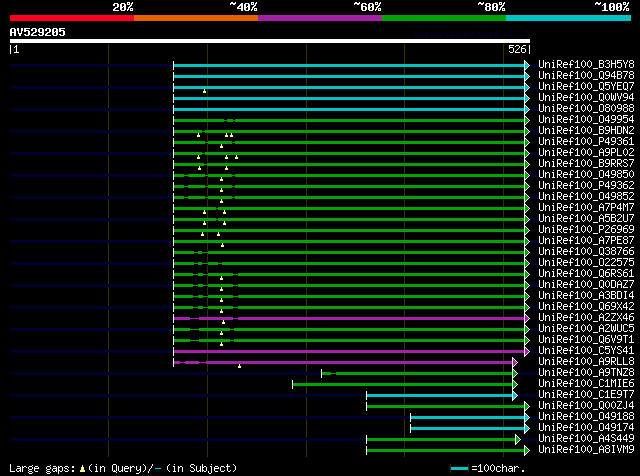
Task: Select the UniRef100_Q6V9T1 label
Action: click(586, 340)
